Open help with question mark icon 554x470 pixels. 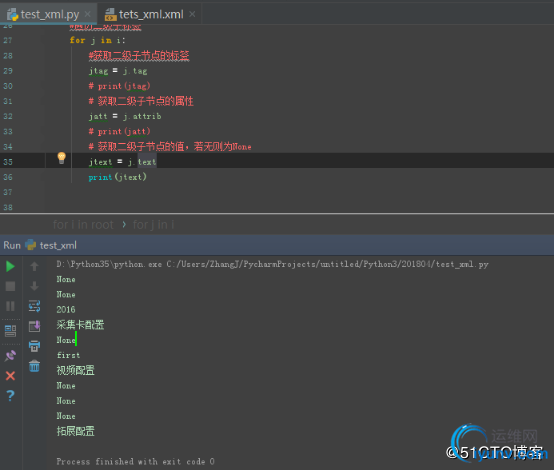10,395
